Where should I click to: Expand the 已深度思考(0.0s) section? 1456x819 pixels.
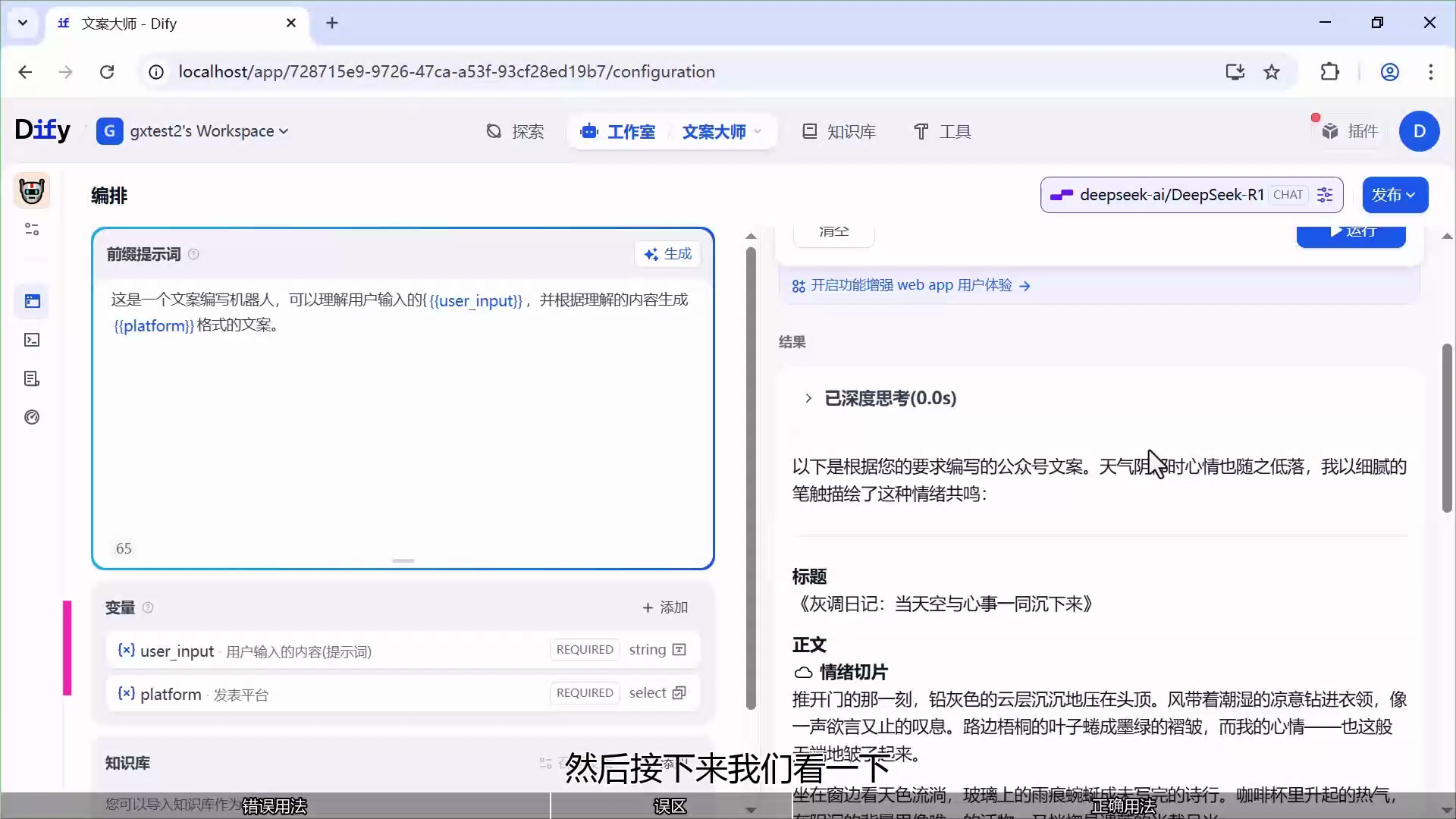[881, 398]
